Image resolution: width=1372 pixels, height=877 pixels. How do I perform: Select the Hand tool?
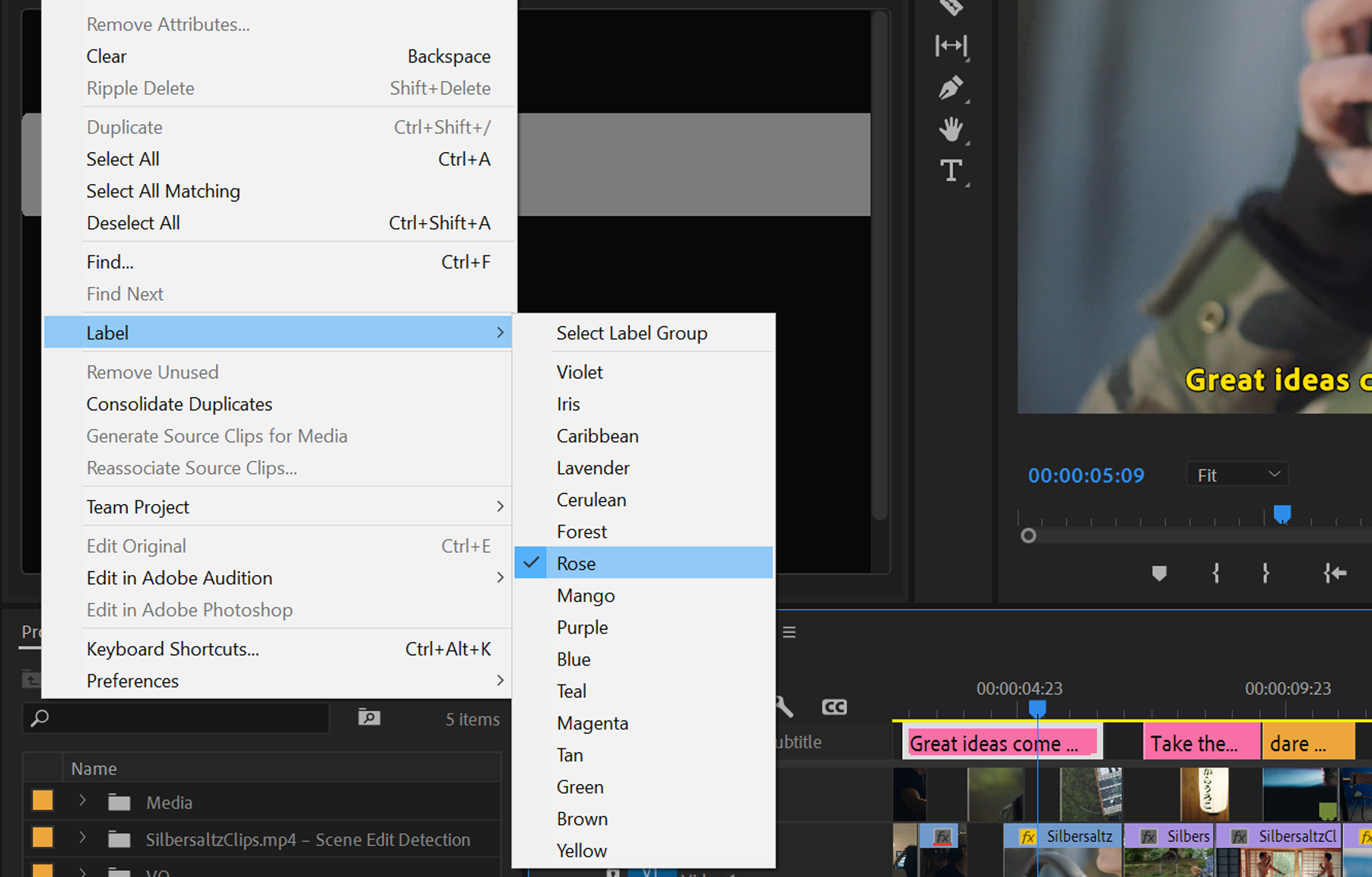tap(951, 129)
